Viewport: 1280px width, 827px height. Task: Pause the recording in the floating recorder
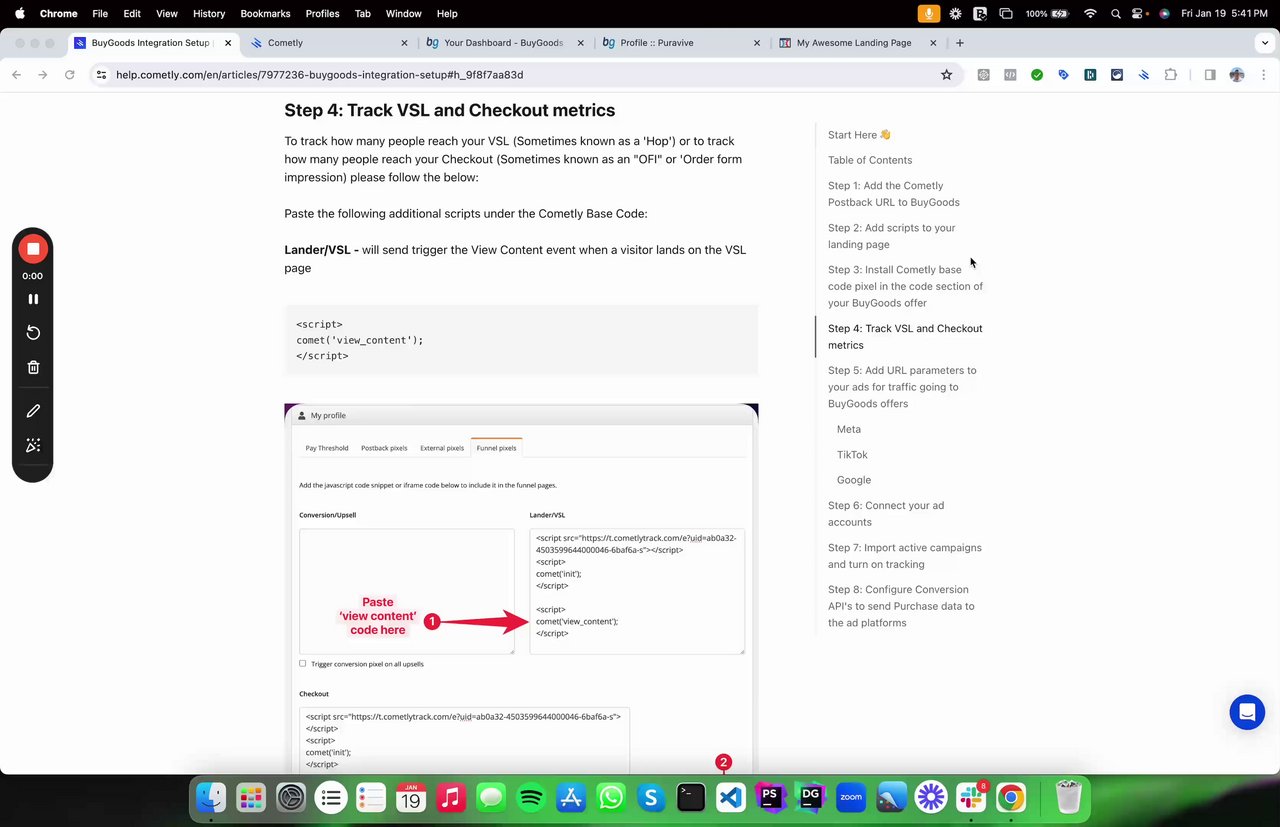(x=33, y=299)
